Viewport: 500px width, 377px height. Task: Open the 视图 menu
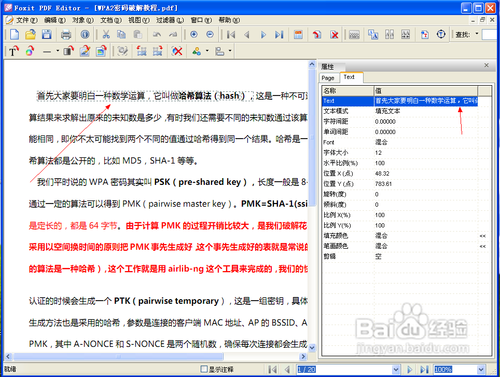point(139,20)
